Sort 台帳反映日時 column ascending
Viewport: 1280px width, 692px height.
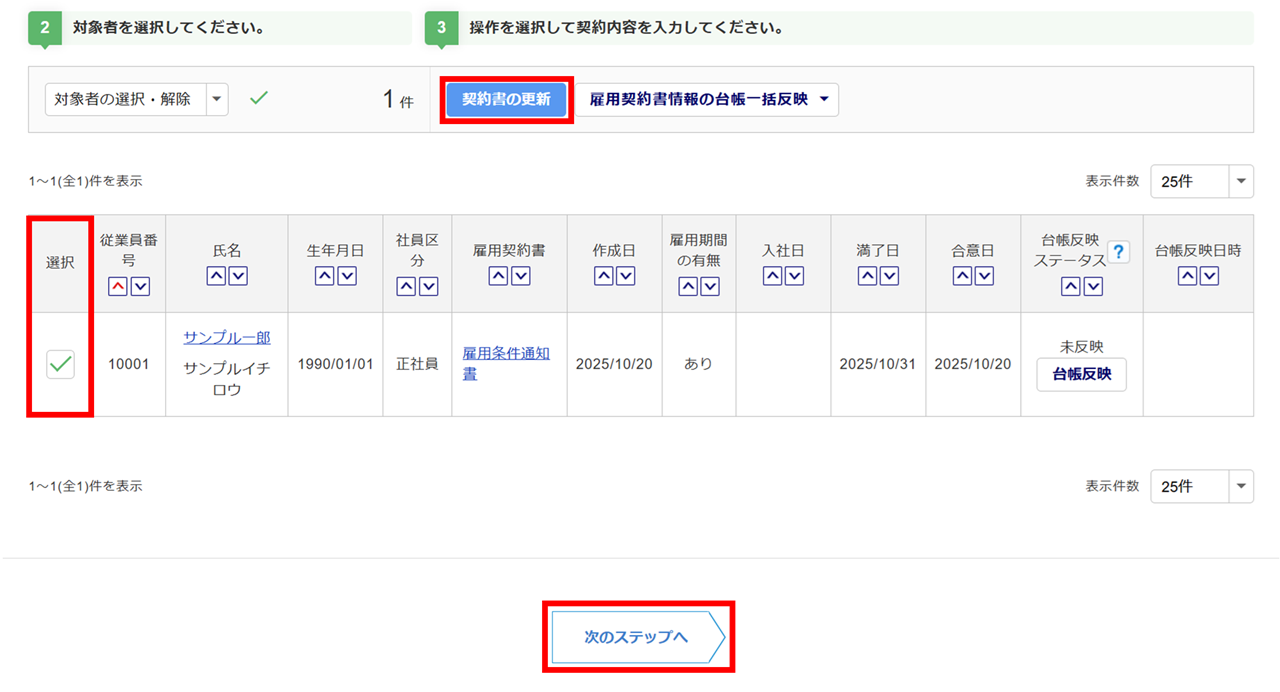click(1187, 277)
